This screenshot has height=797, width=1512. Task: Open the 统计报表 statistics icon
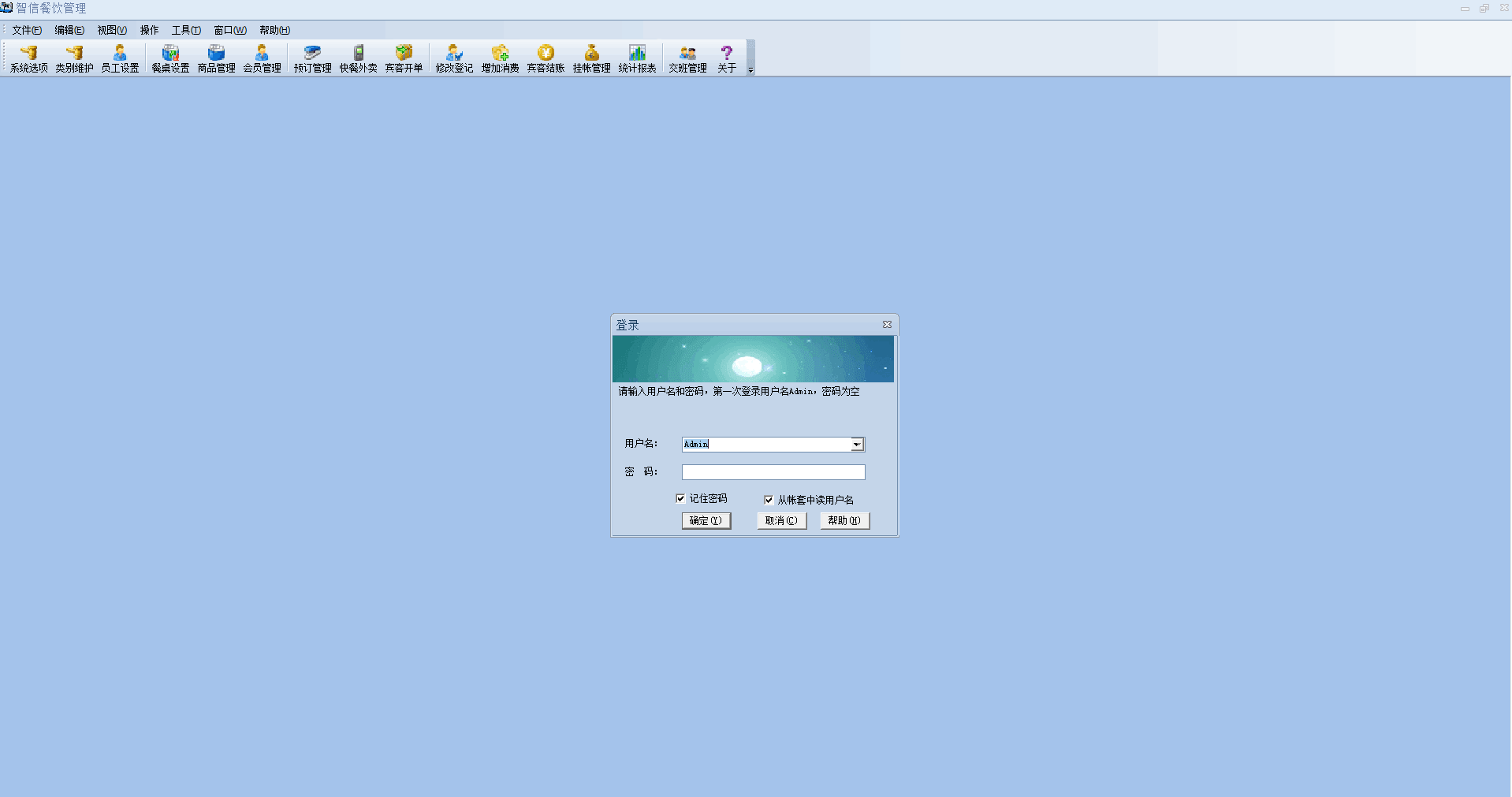(x=637, y=58)
